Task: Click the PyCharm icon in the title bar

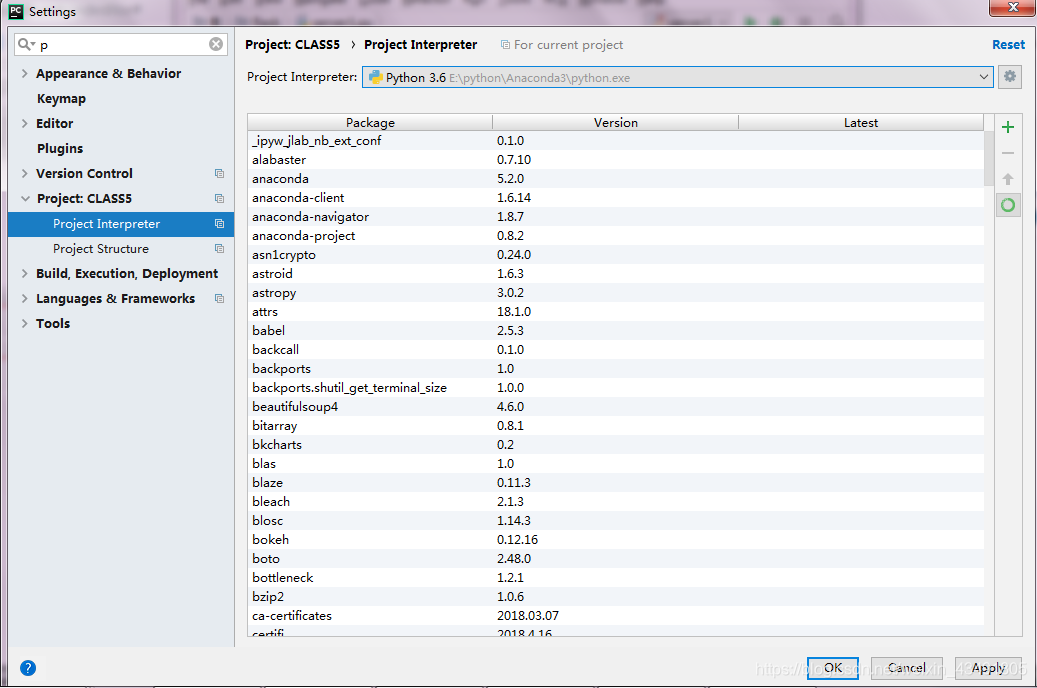Action: tap(16, 11)
